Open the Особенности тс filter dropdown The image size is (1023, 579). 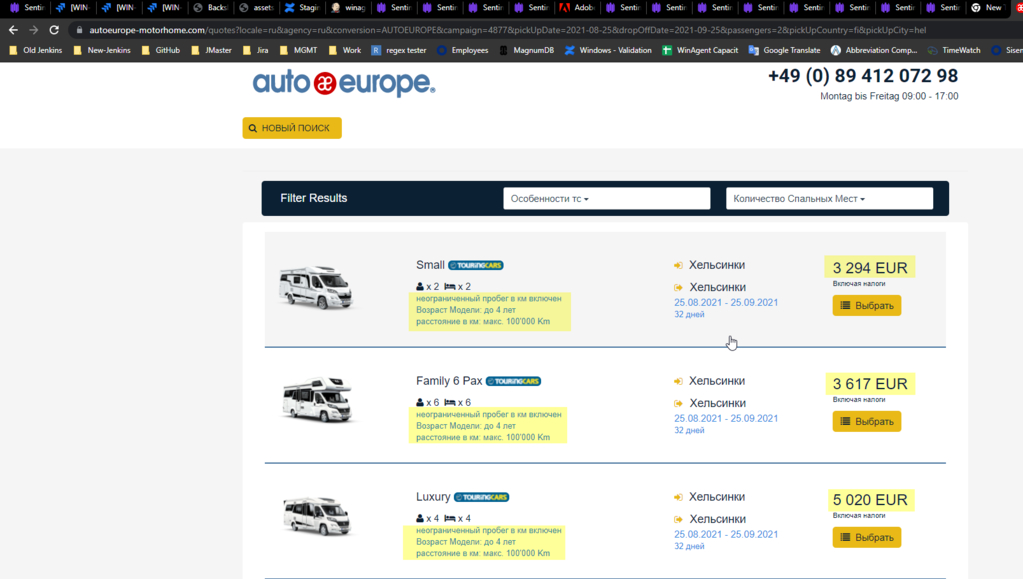pyautogui.click(x=606, y=198)
